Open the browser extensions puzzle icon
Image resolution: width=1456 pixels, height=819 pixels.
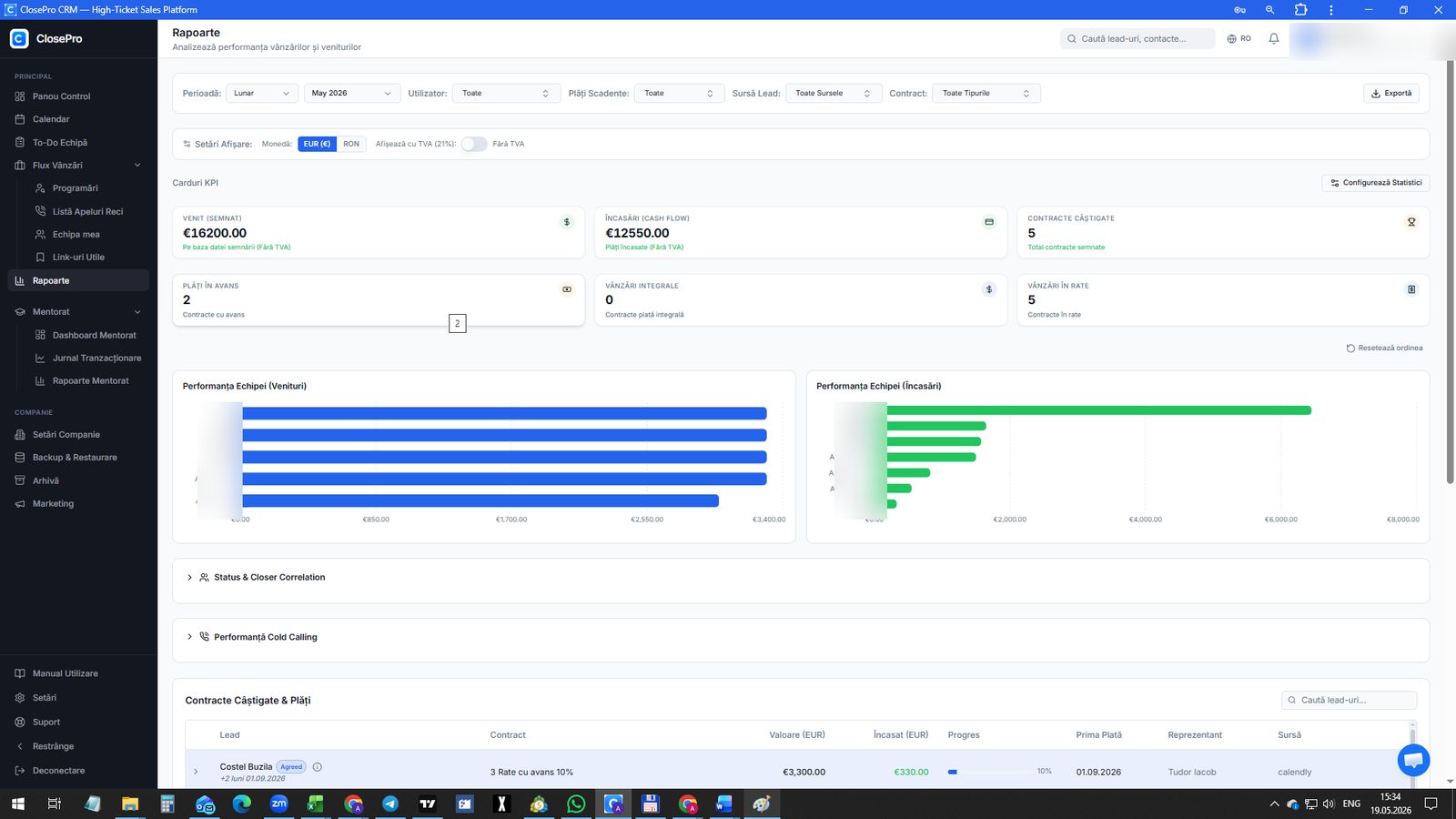click(1300, 10)
